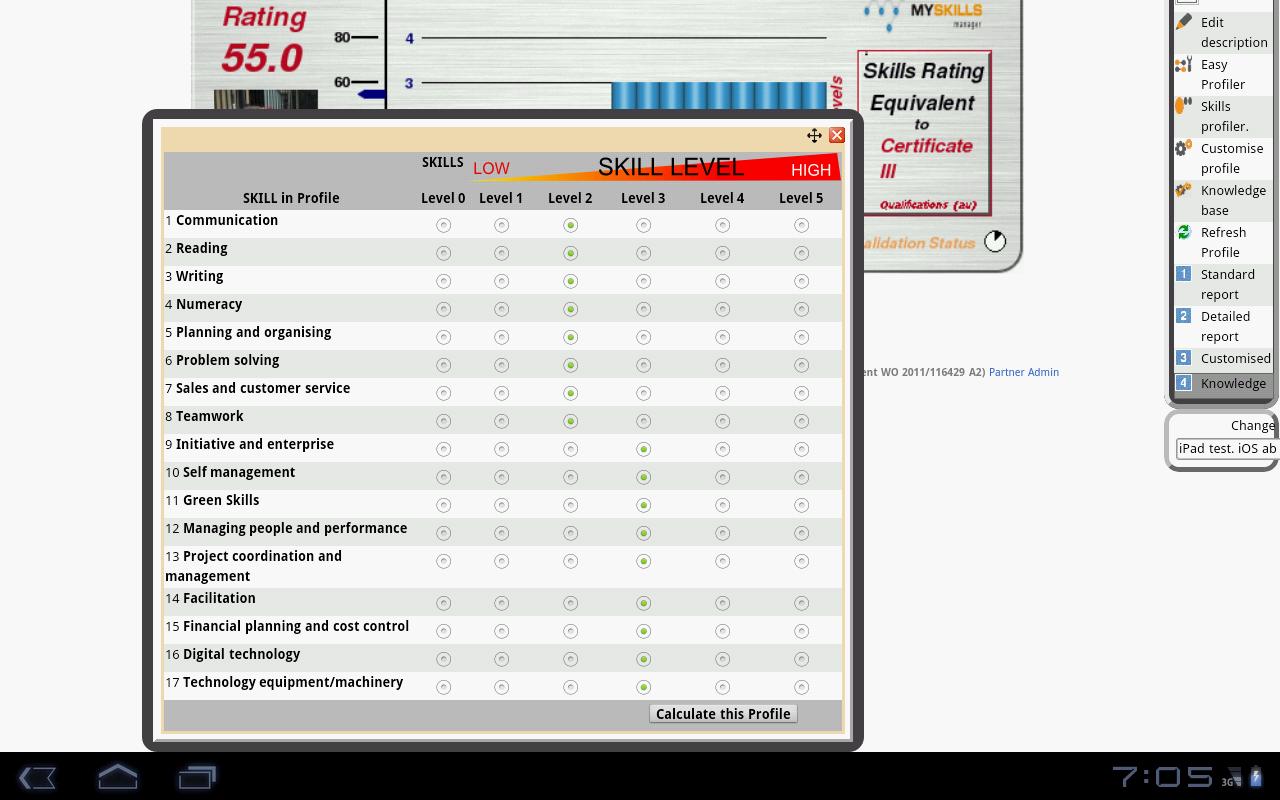Click Calculate this Profile button

click(x=723, y=714)
